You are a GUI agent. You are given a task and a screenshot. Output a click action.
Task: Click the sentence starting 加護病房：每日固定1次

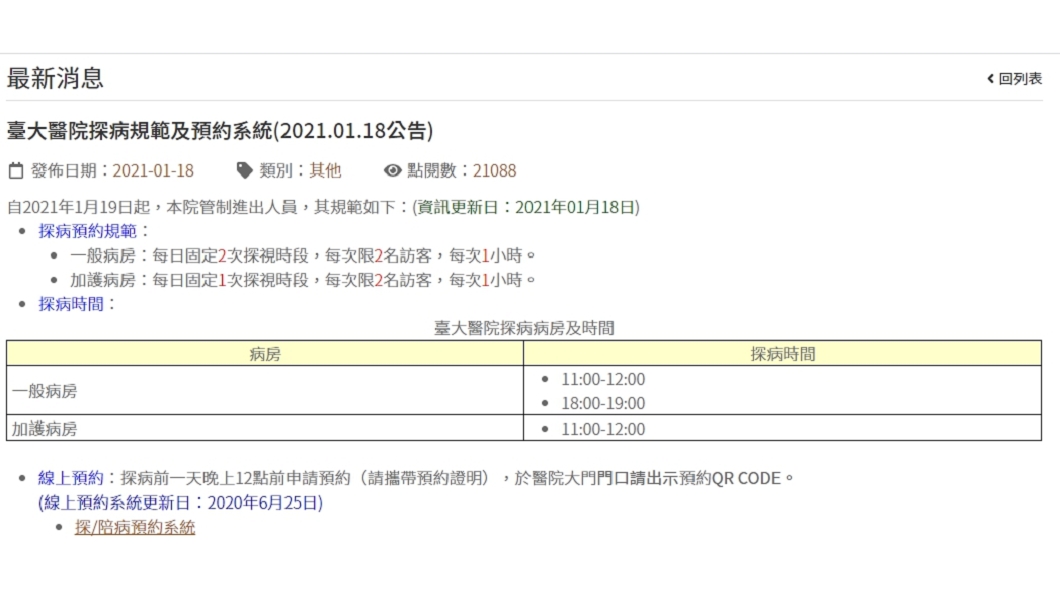(302, 280)
